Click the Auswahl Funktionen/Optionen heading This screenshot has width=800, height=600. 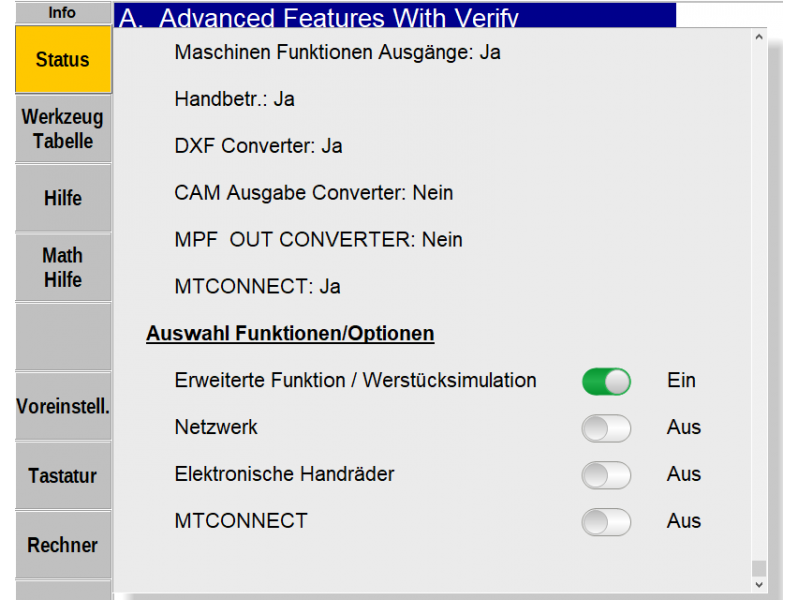point(289,333)
